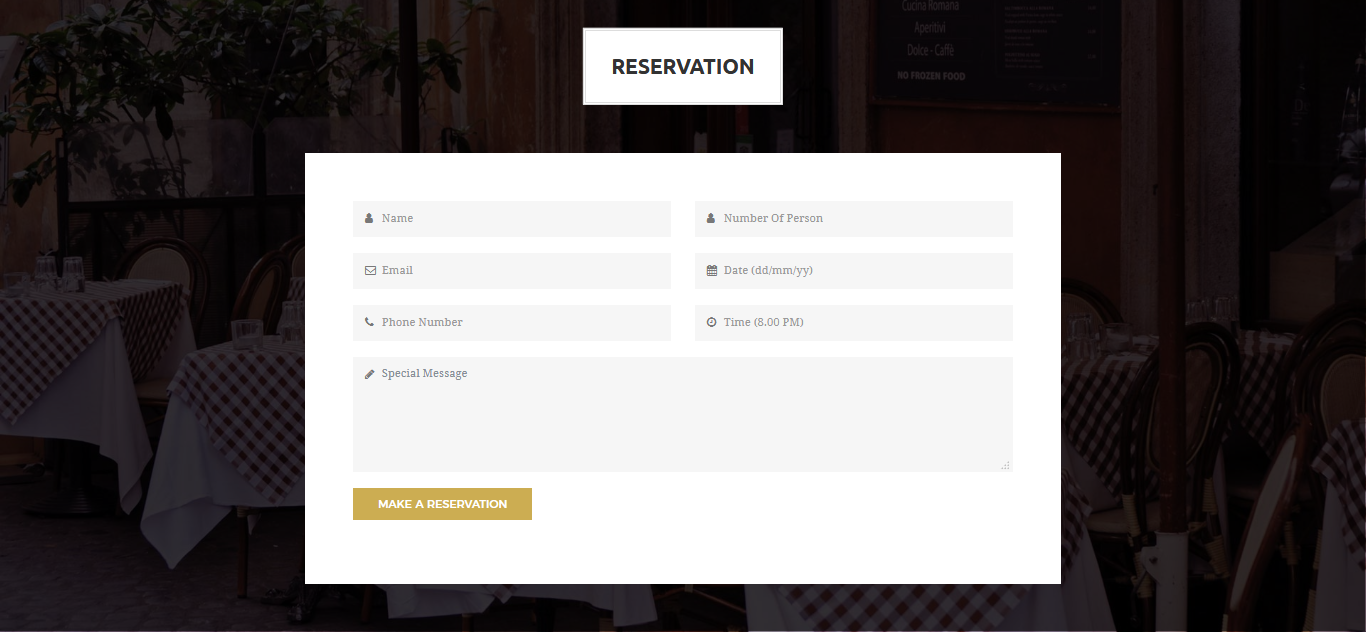Click the person icon beside Number Of Person

pyautogui.click(x=711, y=218)
